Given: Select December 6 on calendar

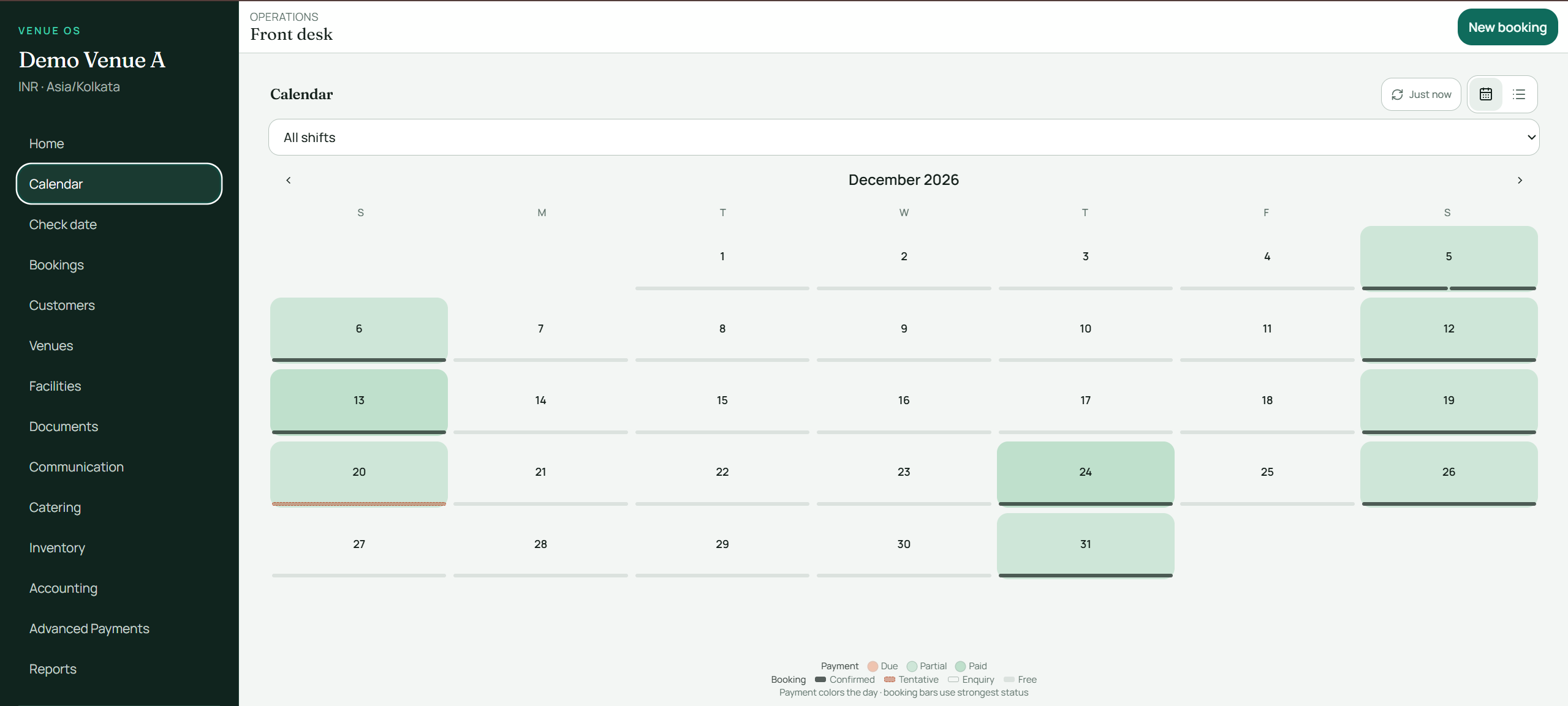Looking at the screenshot, I should [x=359, y=330].
